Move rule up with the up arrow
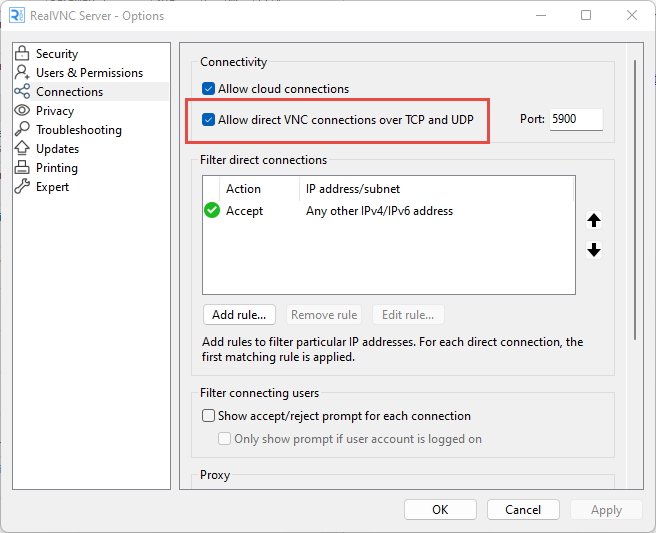656x533 pixels. 594,221
